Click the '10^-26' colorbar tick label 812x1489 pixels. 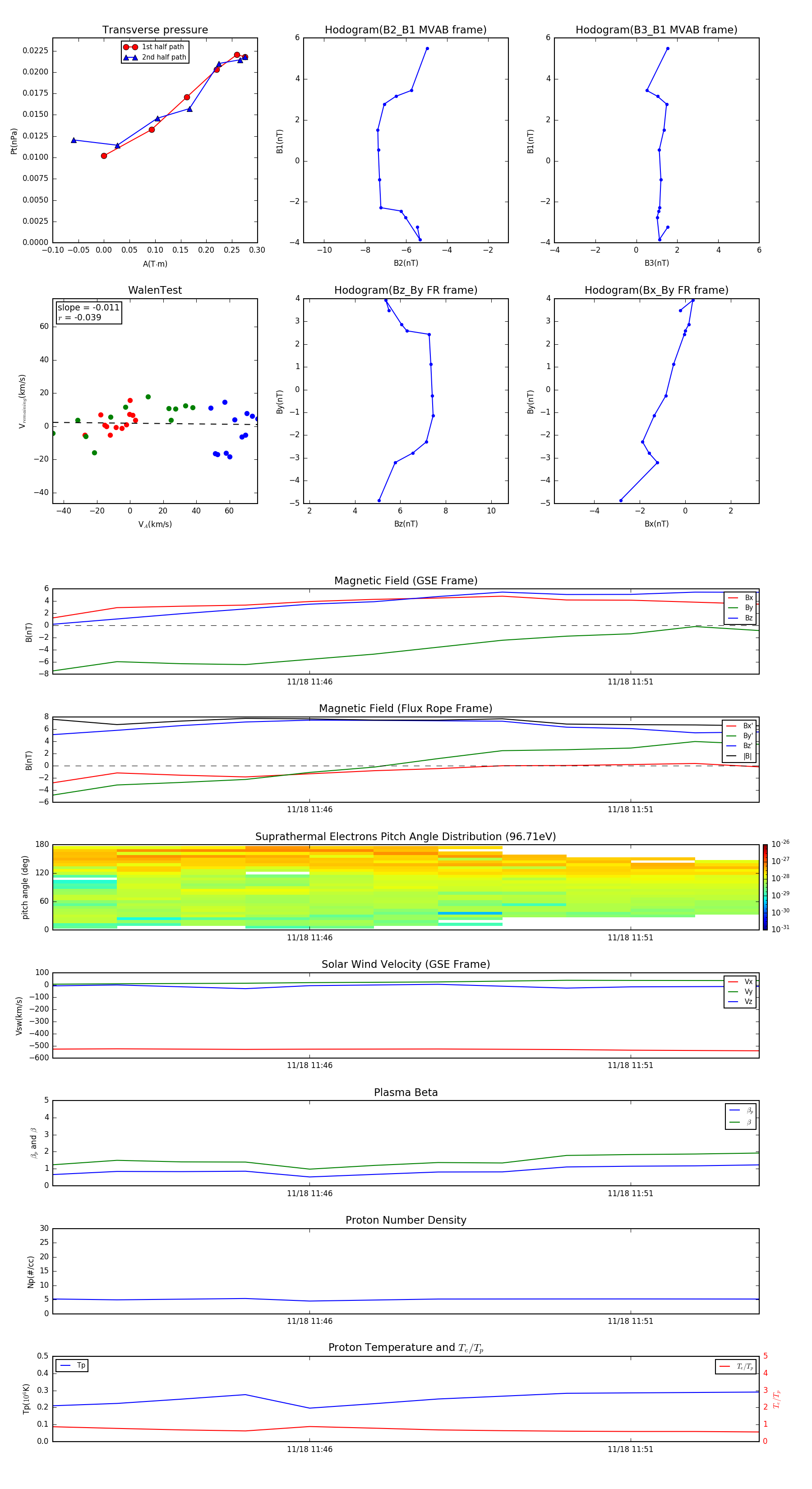780,844
